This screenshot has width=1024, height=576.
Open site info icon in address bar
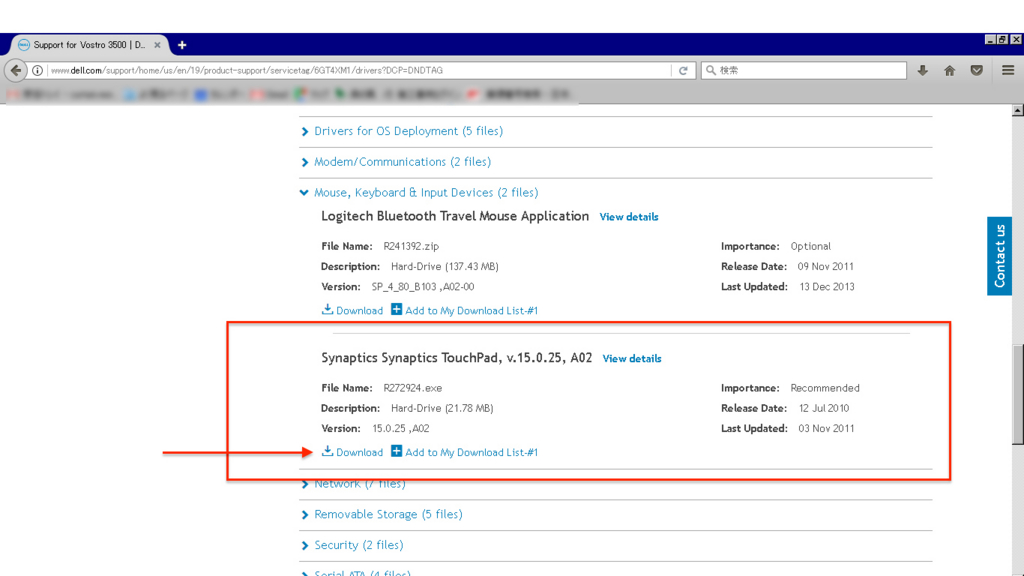pyautogui.click(x=38, y=71)
